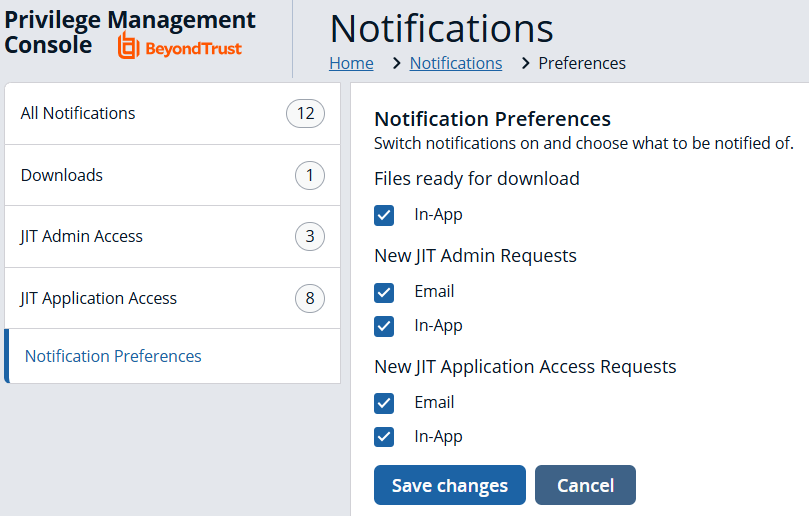
Task: Click the New JIT Admin Requests label
Action: pos(475,255)
